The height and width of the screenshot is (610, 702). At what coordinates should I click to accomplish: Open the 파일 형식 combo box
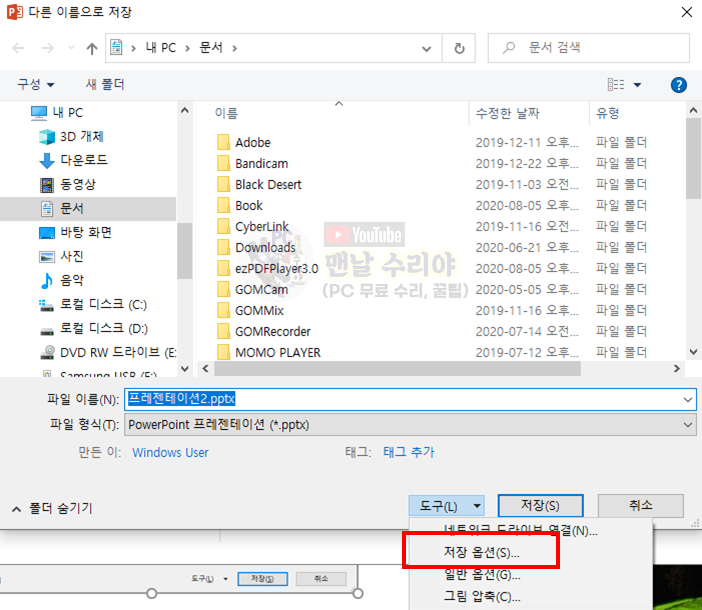pyautogui.click(x=410, y=425)
